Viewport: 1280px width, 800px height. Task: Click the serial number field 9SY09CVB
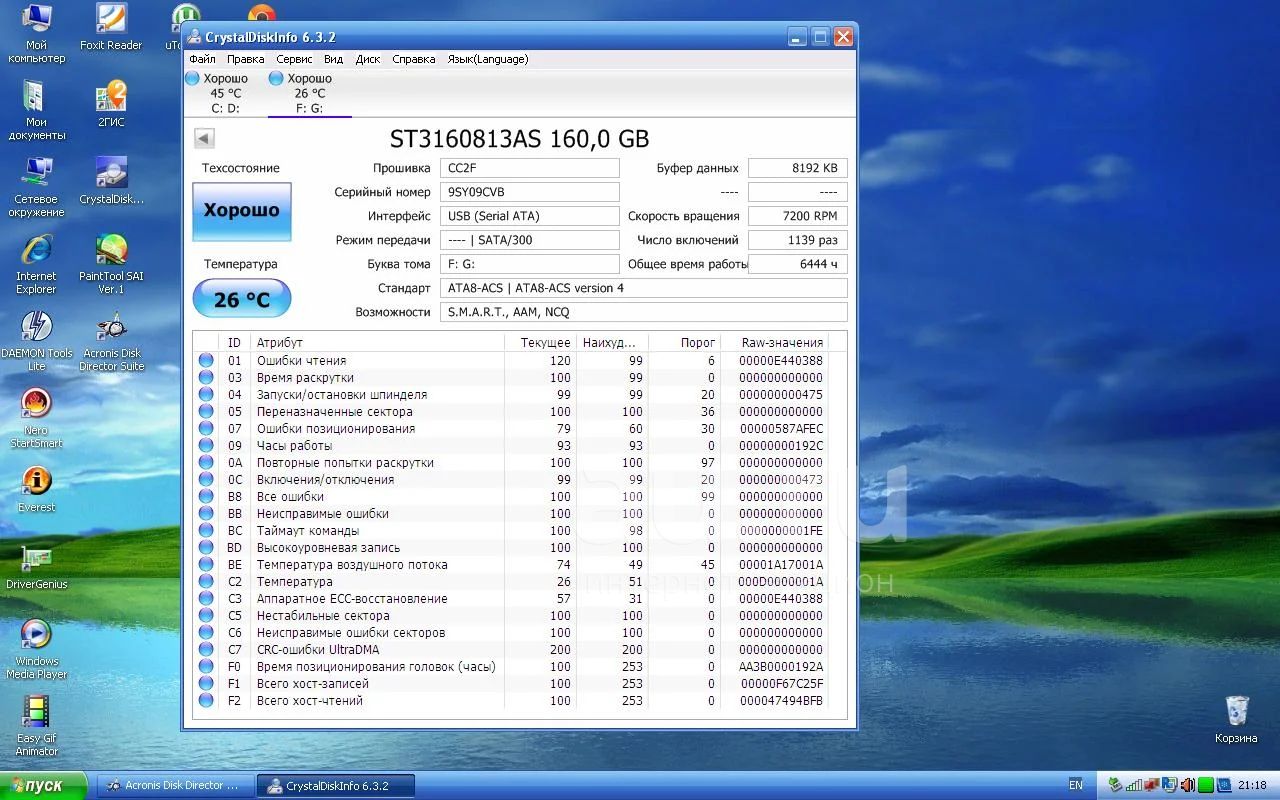pos(529,192)
